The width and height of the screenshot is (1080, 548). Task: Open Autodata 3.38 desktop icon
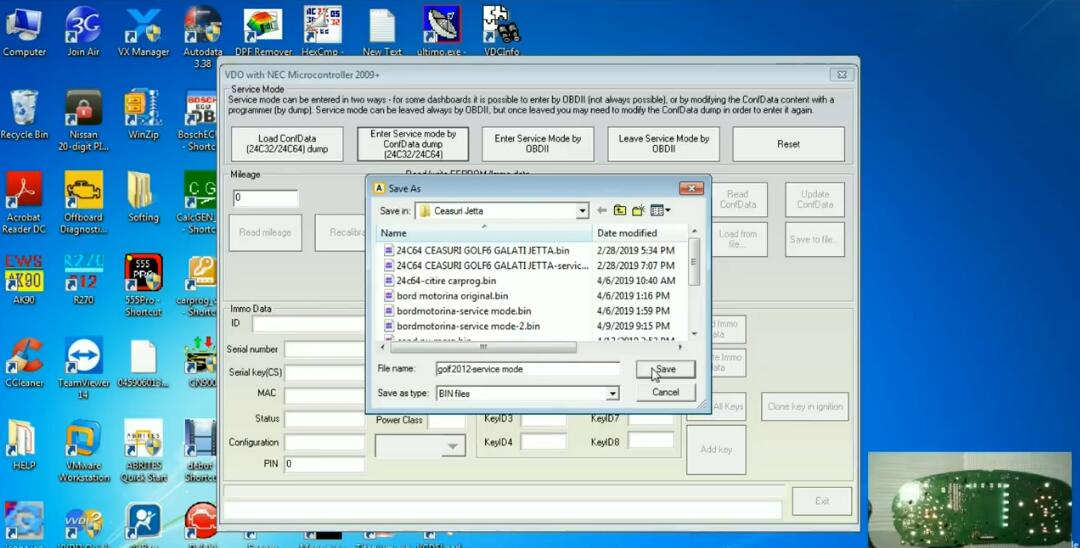[202, 36]
